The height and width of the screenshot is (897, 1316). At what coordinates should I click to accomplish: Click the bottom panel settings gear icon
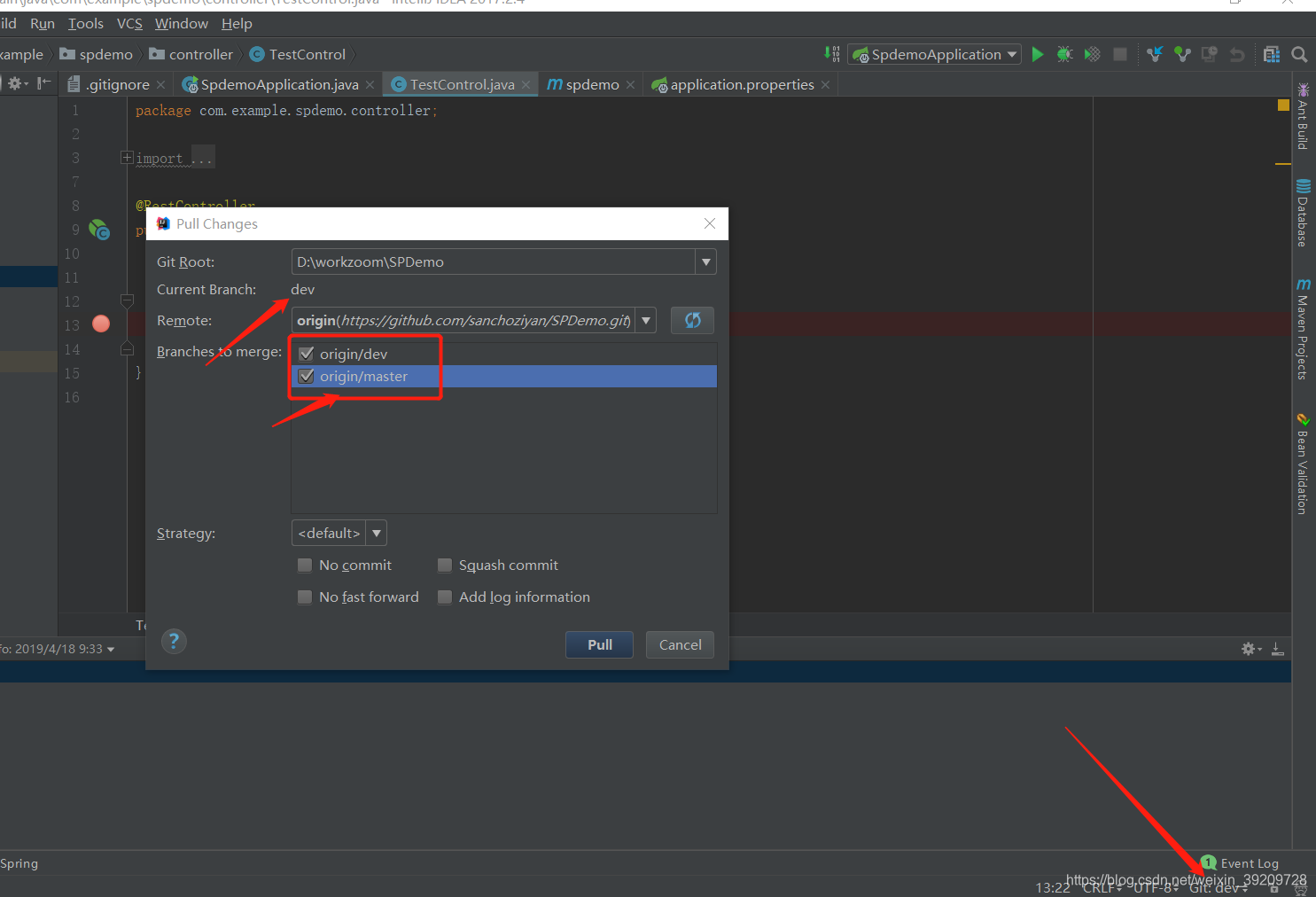(x=1250, y=649)
